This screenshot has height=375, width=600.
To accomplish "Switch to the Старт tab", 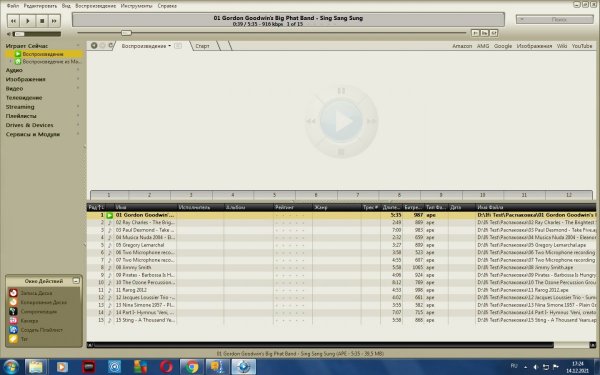I will click(202, 46).
